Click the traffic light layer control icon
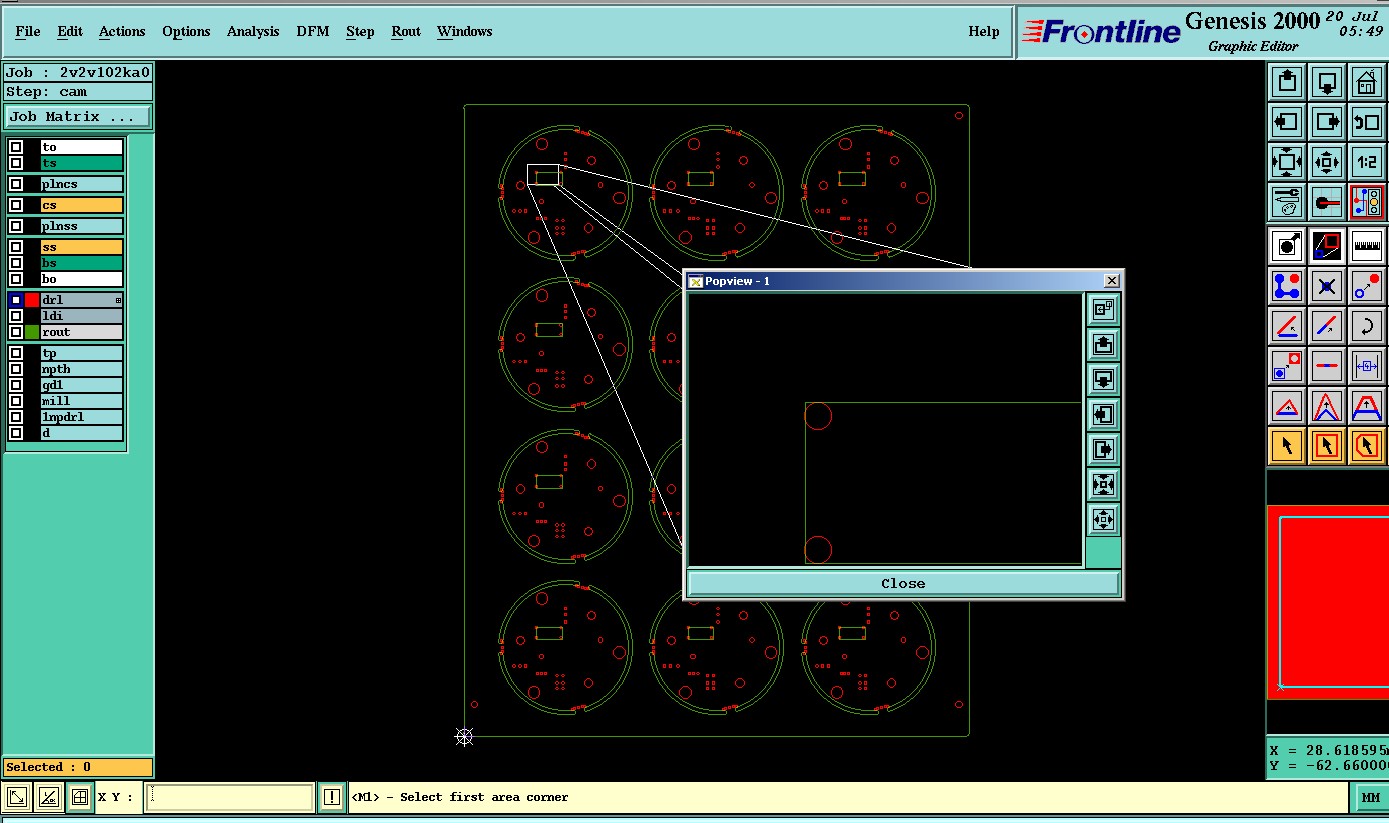Viewport: 1389px width, 823px height. (1366, 202)
